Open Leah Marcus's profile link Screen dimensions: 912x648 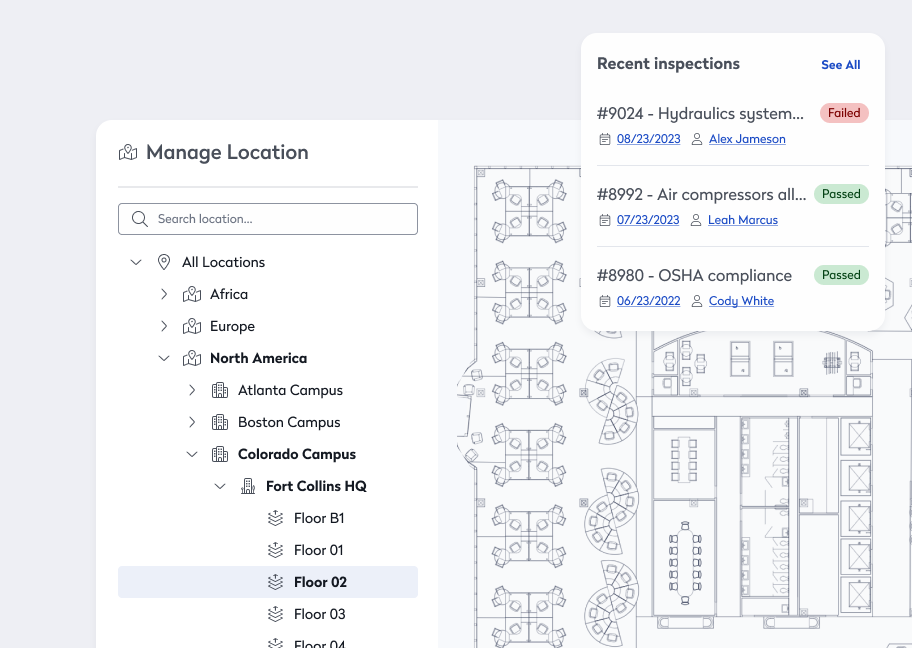743,220
